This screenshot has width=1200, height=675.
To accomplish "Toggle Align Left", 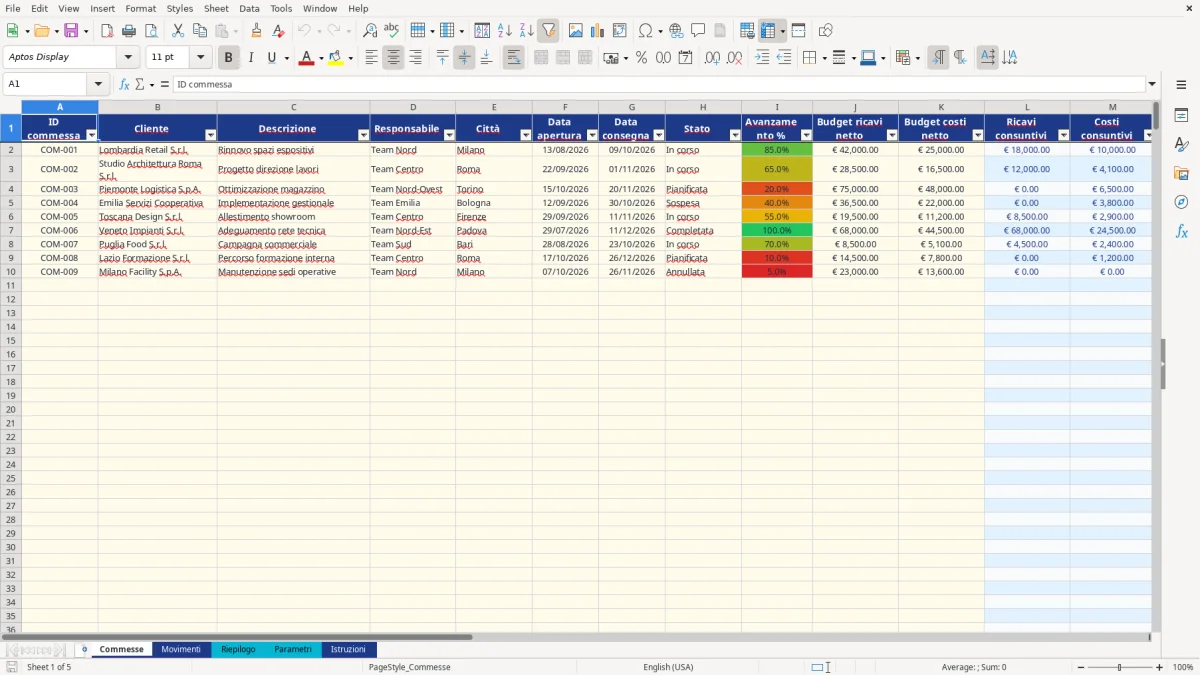I will pyautogui.click(x=371, y=58).
